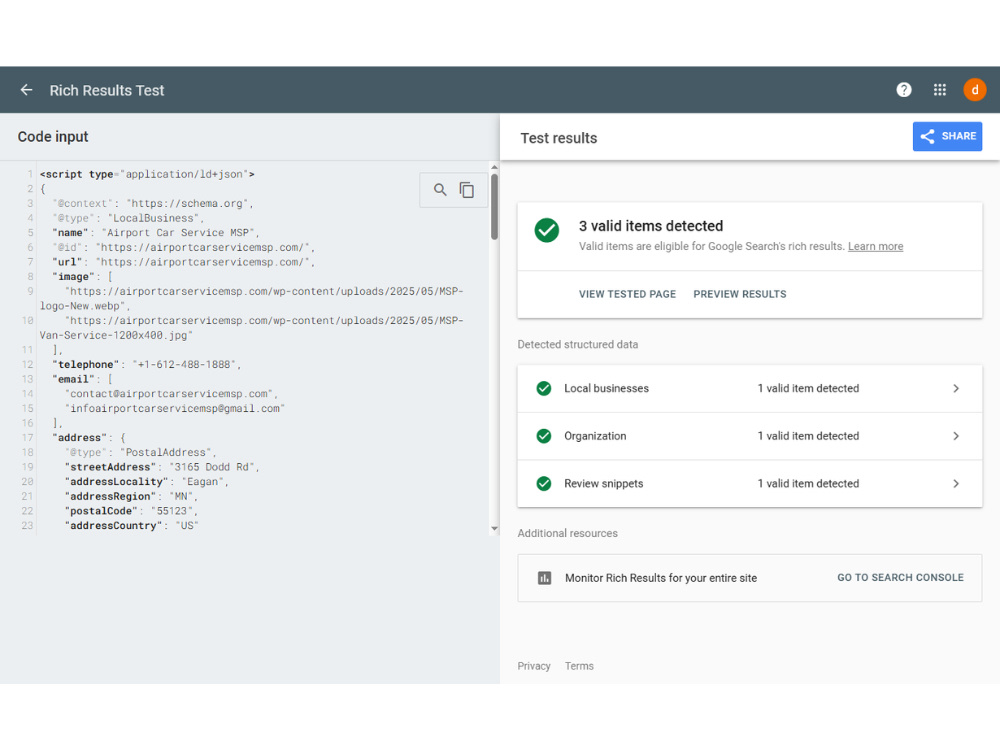
Task: Click the search icon in code editor
Action: click(x=440, y=189)
